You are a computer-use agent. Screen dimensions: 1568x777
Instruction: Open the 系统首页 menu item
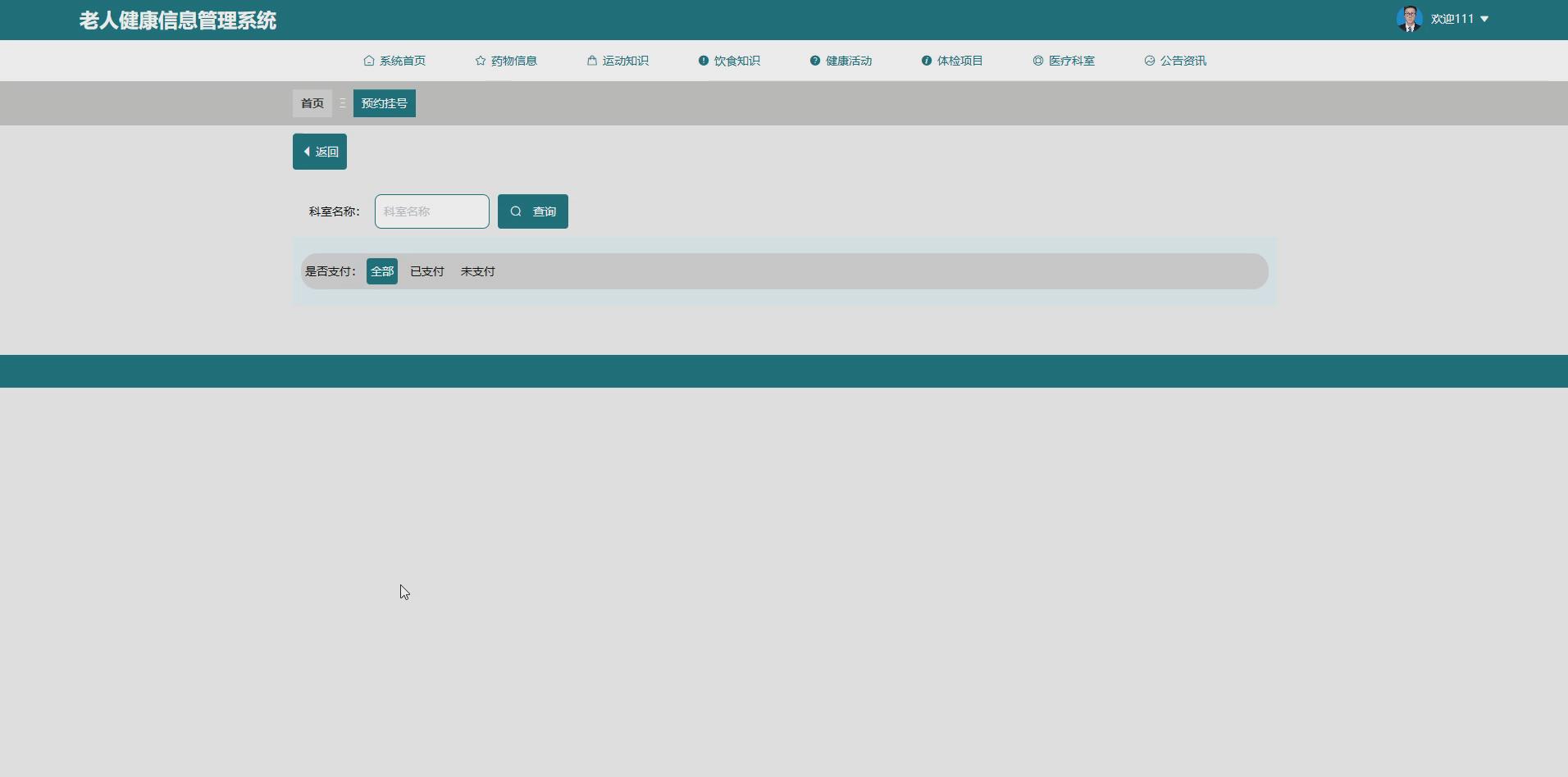point(394,61)
